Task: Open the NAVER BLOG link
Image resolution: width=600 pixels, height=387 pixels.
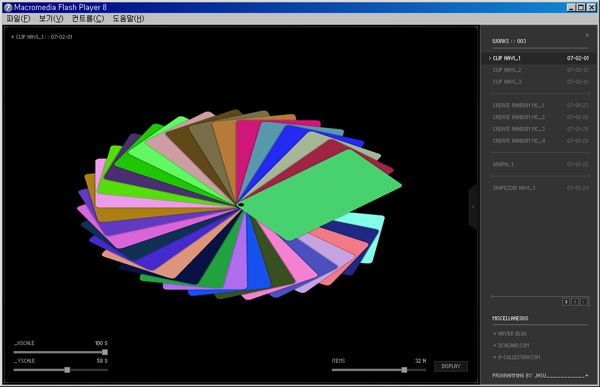Action: [510, 334]
